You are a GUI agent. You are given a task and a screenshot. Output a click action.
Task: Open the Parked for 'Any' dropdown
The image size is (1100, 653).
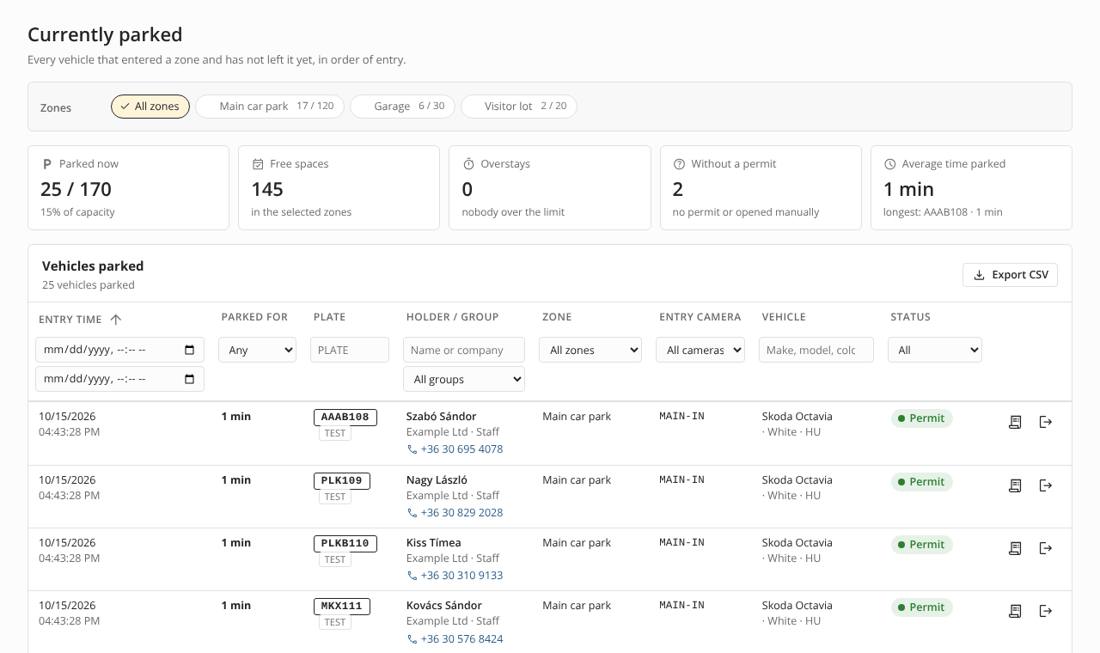tap(257, 350)
